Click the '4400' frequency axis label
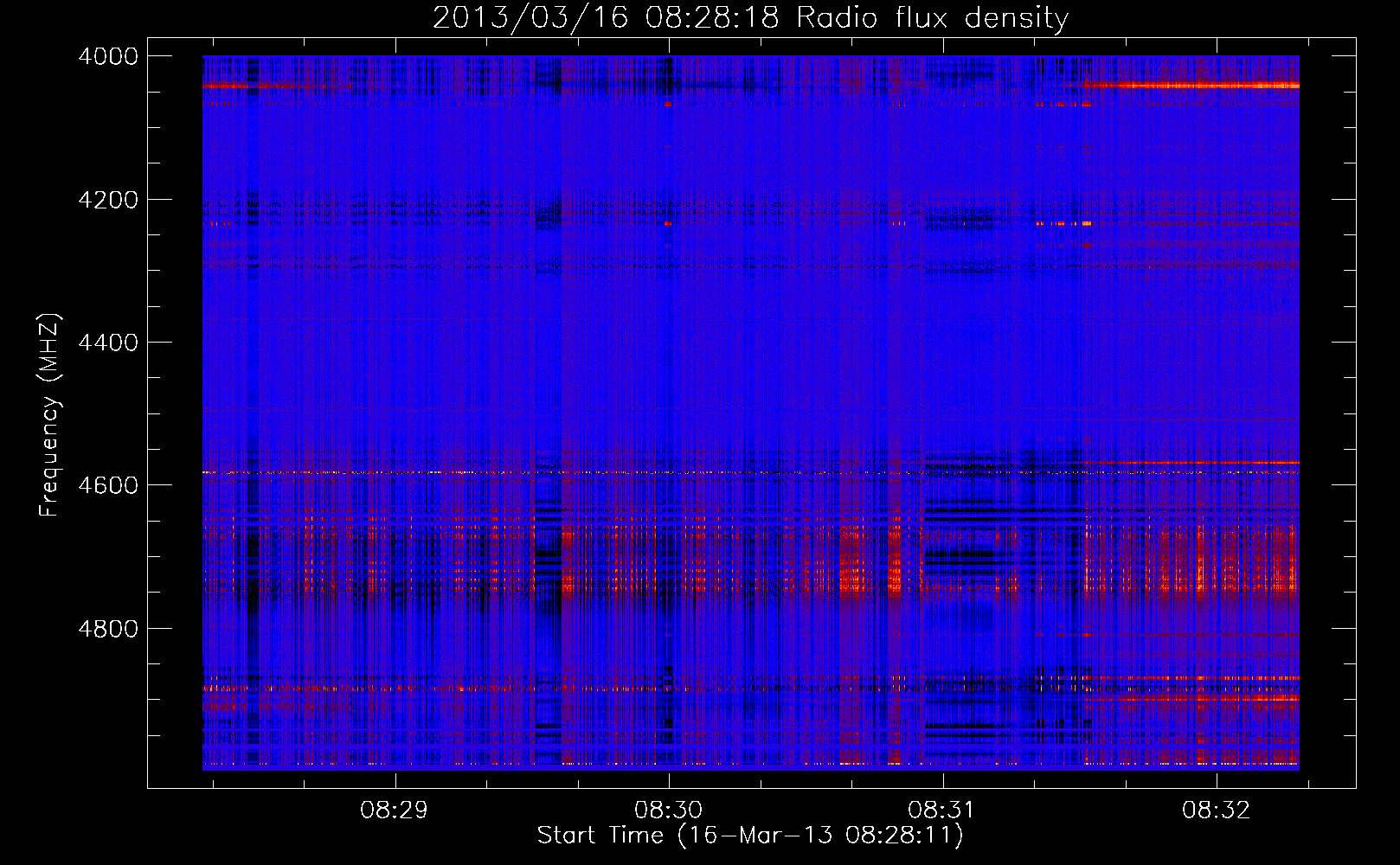This screenshot has width=1400, height=865. [x=108, y=343]
